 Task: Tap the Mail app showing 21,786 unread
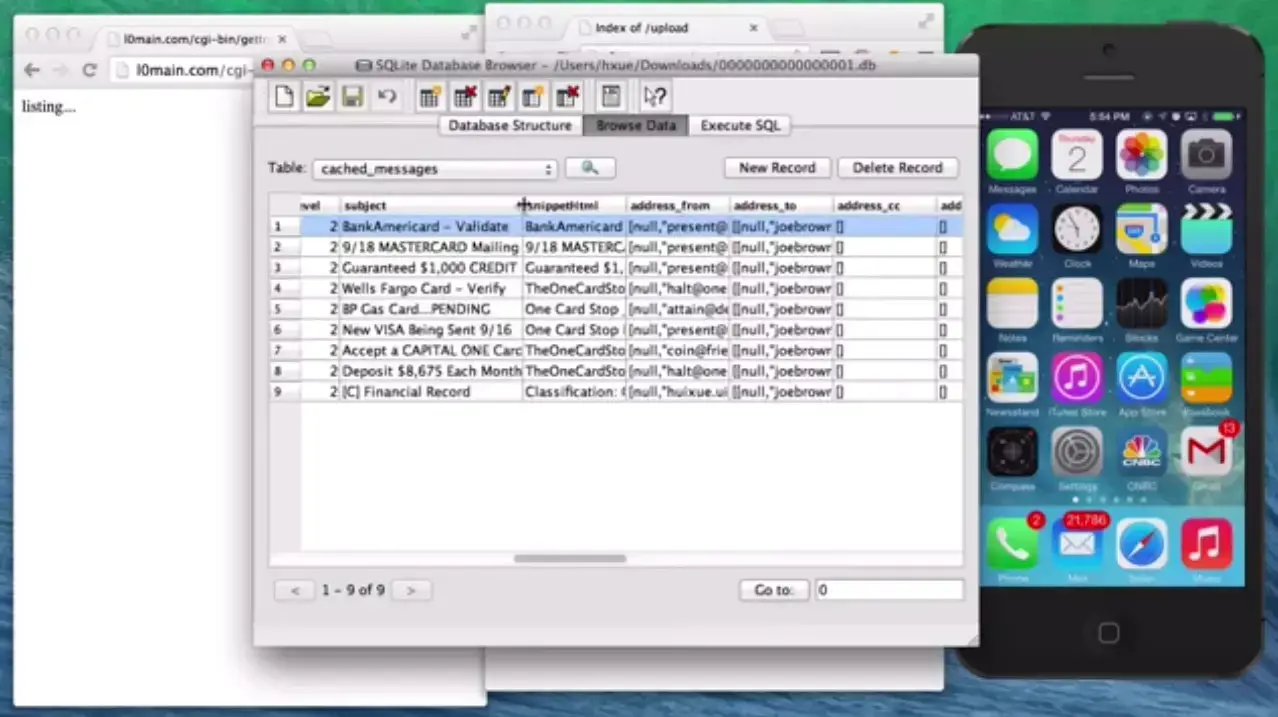point(1077,543)
